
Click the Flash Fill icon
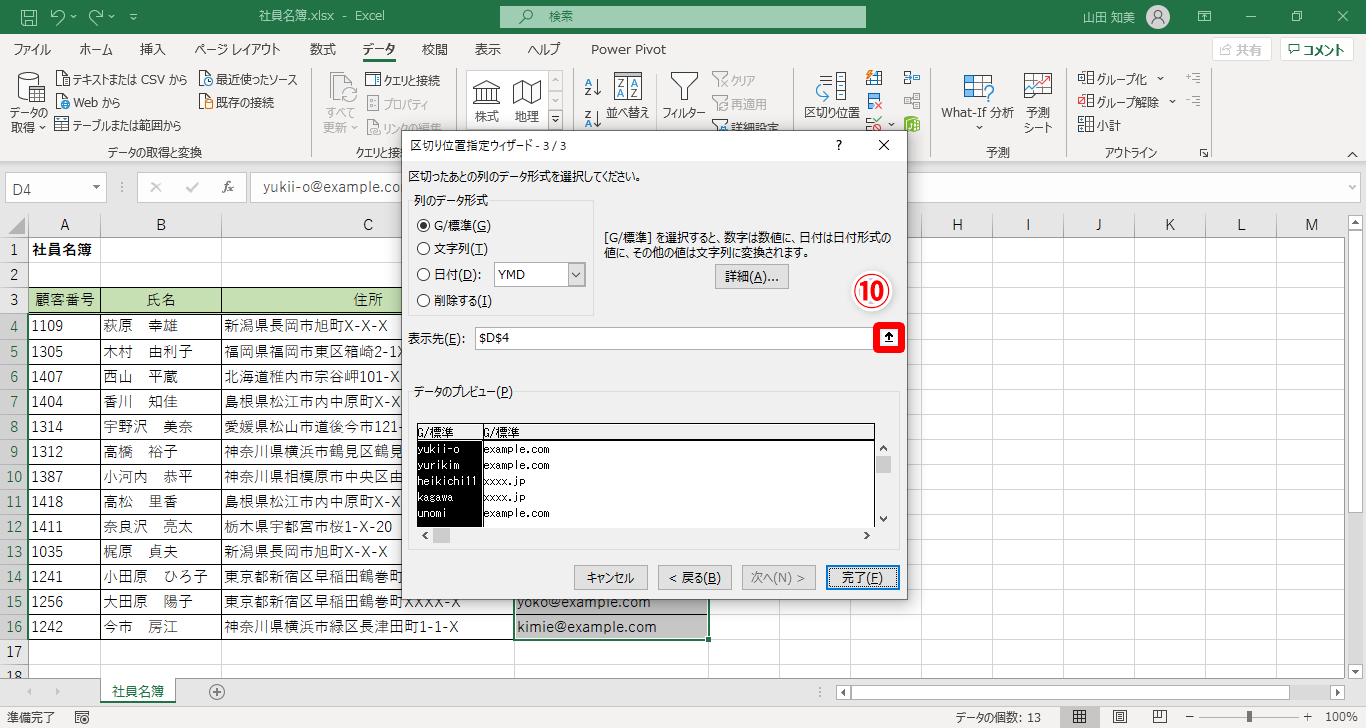pos(875,78)
